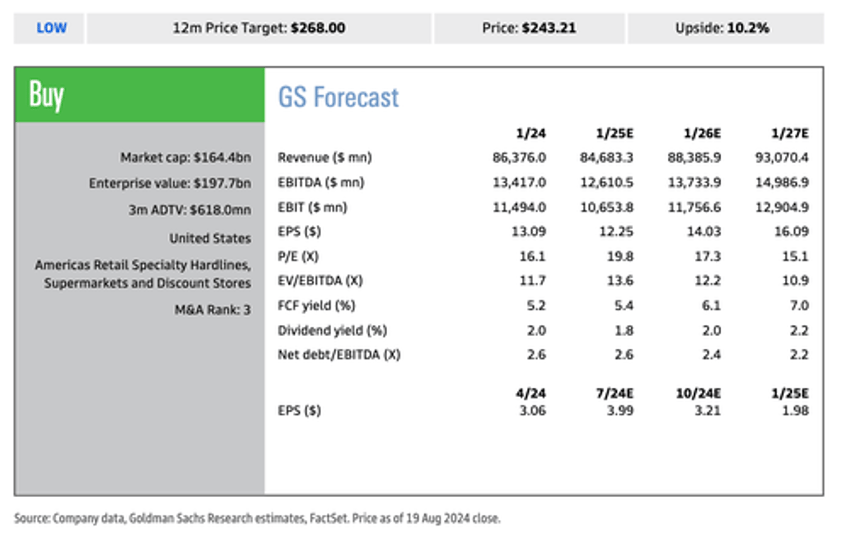Click the Americas Retail Specialty Hardlines line

[143, 265]
